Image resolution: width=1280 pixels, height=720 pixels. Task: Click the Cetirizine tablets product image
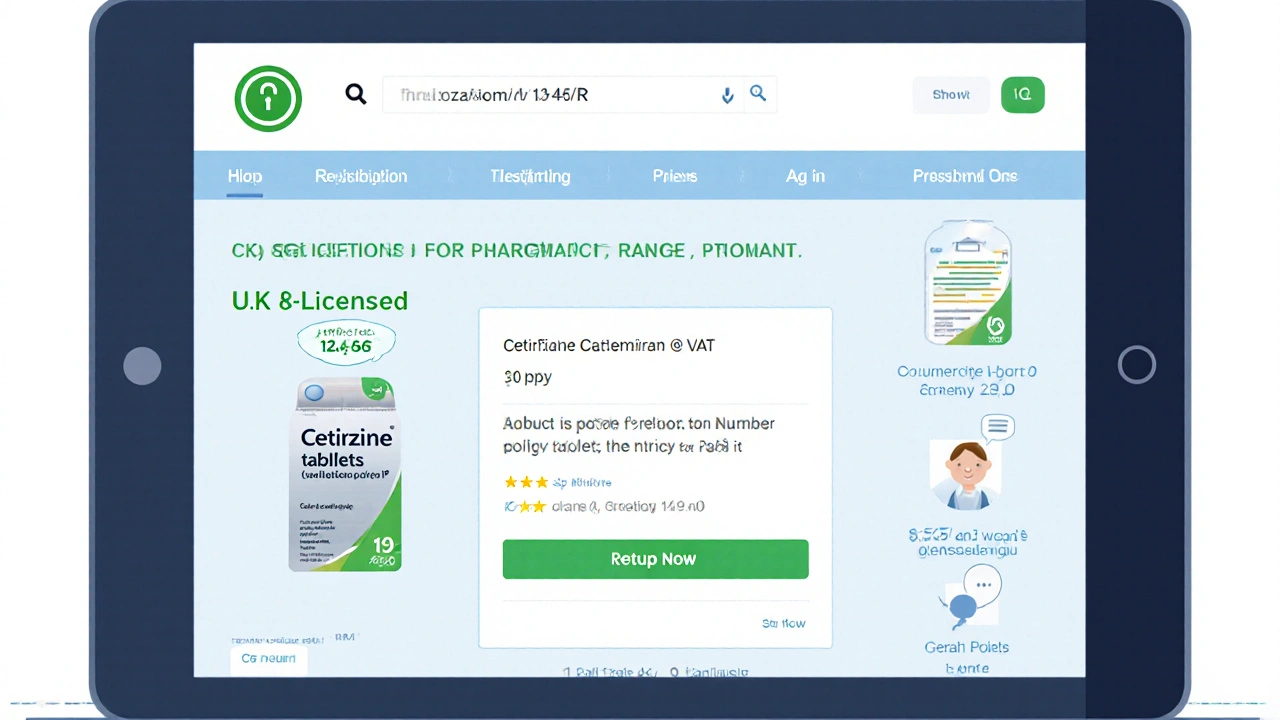click(345, 474)
